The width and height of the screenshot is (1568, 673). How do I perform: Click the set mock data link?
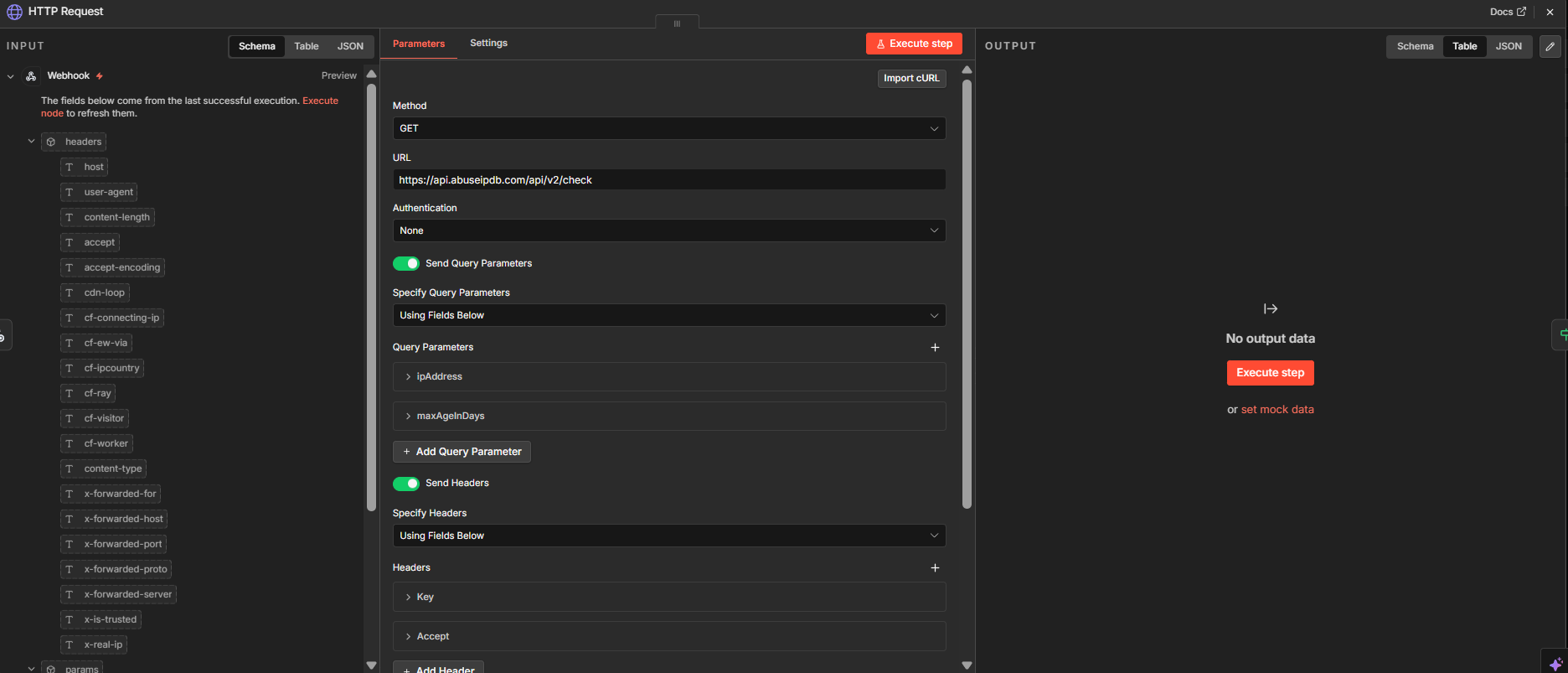pos(1277,410)
